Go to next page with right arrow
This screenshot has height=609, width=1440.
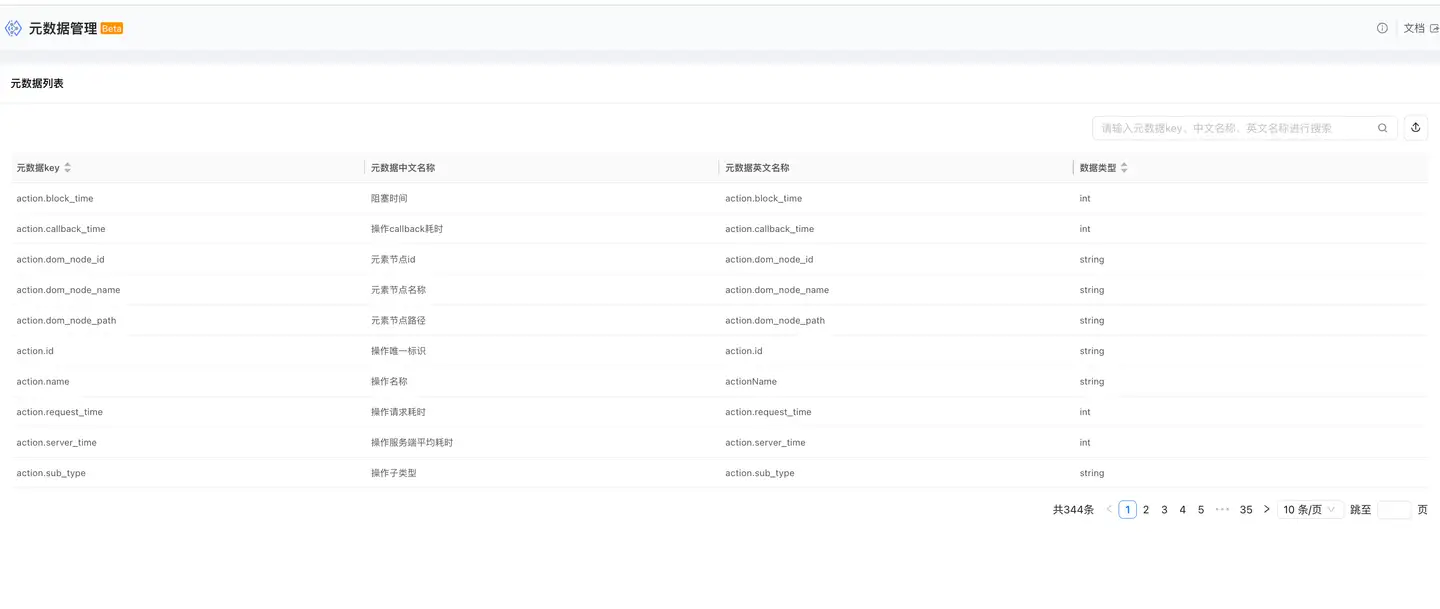[x=1266, y=510]
